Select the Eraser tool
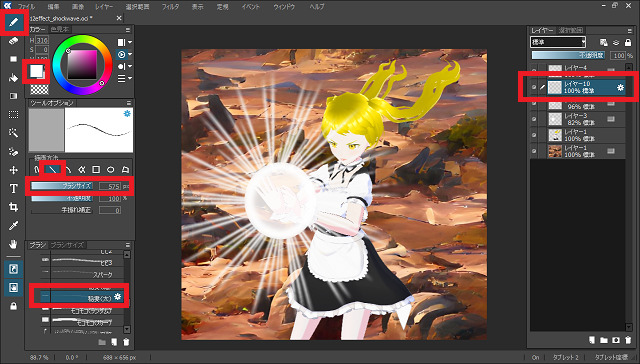 click(x=13, y=40)
